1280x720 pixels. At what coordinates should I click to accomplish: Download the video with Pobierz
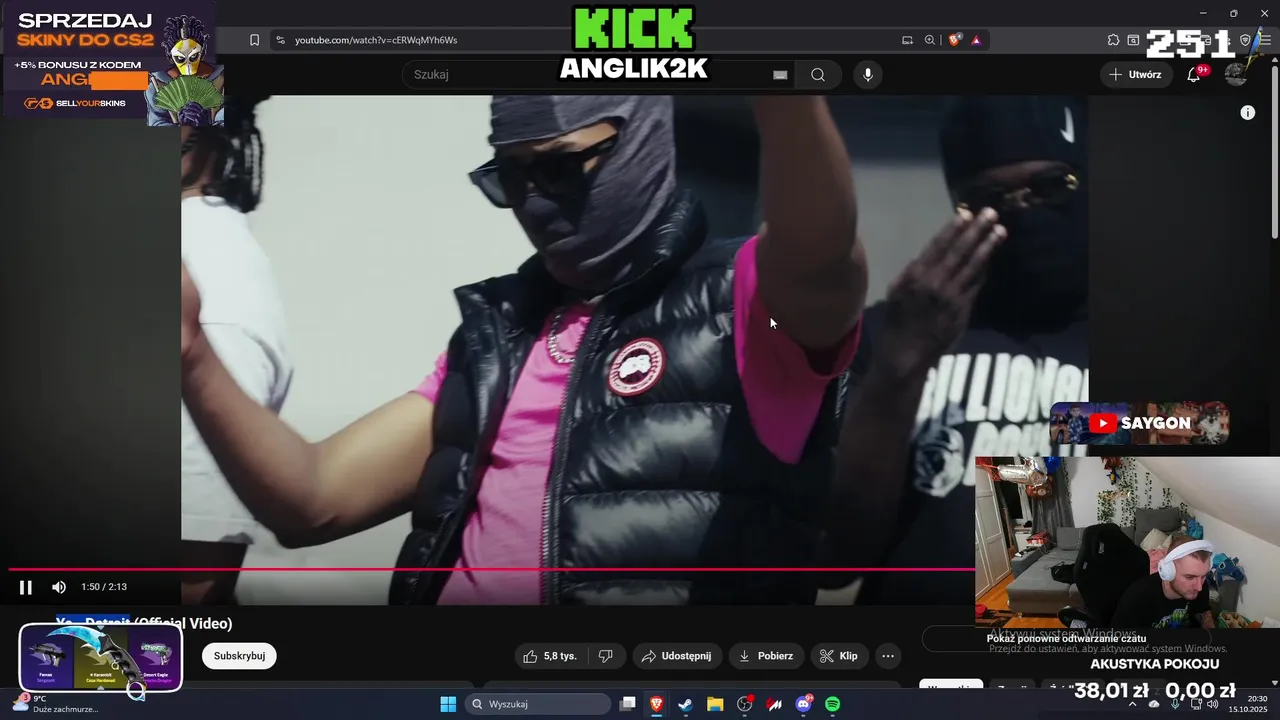766,656
